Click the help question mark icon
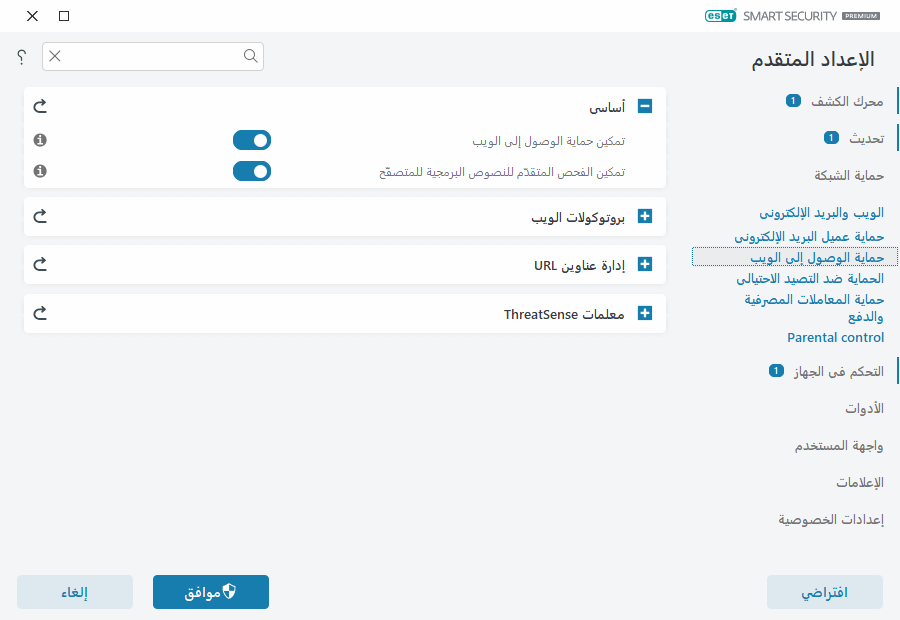Screen dimensions: 900x620 [20, 57]
